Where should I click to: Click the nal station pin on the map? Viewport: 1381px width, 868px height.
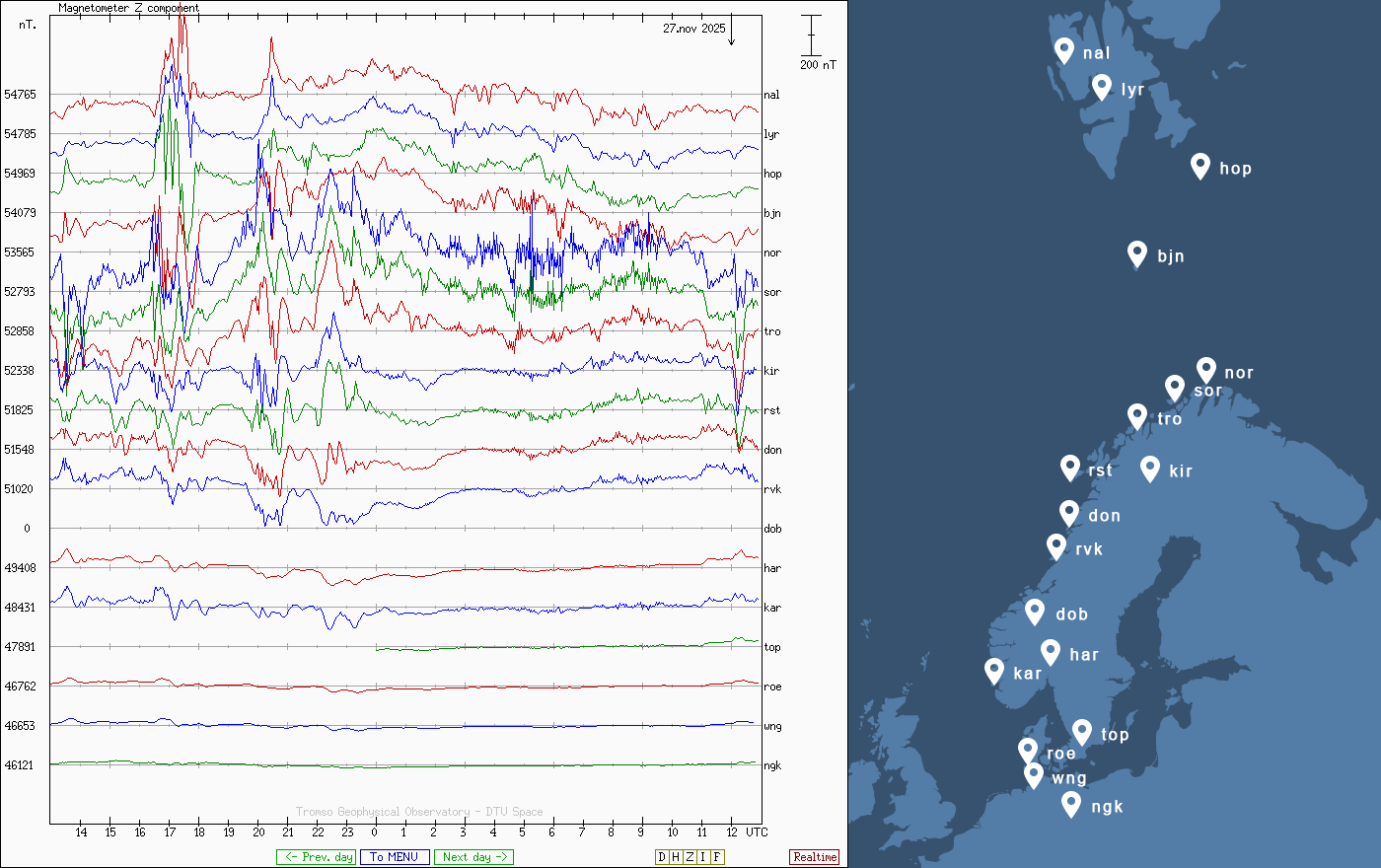(1064, 50)
